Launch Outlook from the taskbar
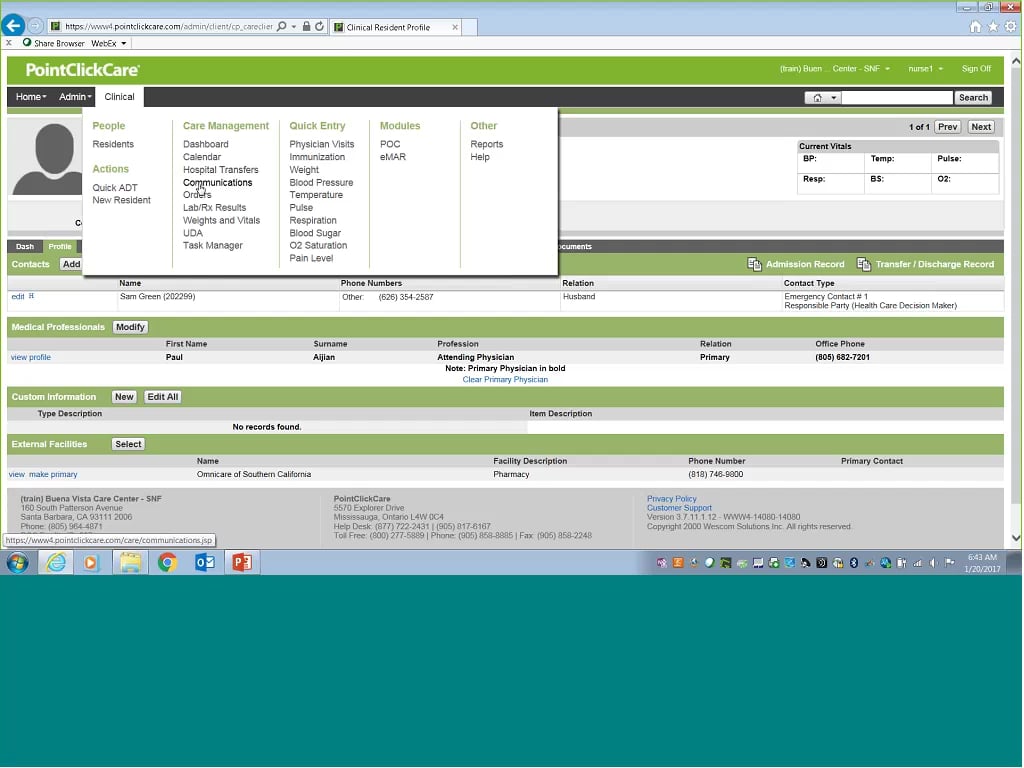The image size is (1024, 768). click(x=204, y=562)
